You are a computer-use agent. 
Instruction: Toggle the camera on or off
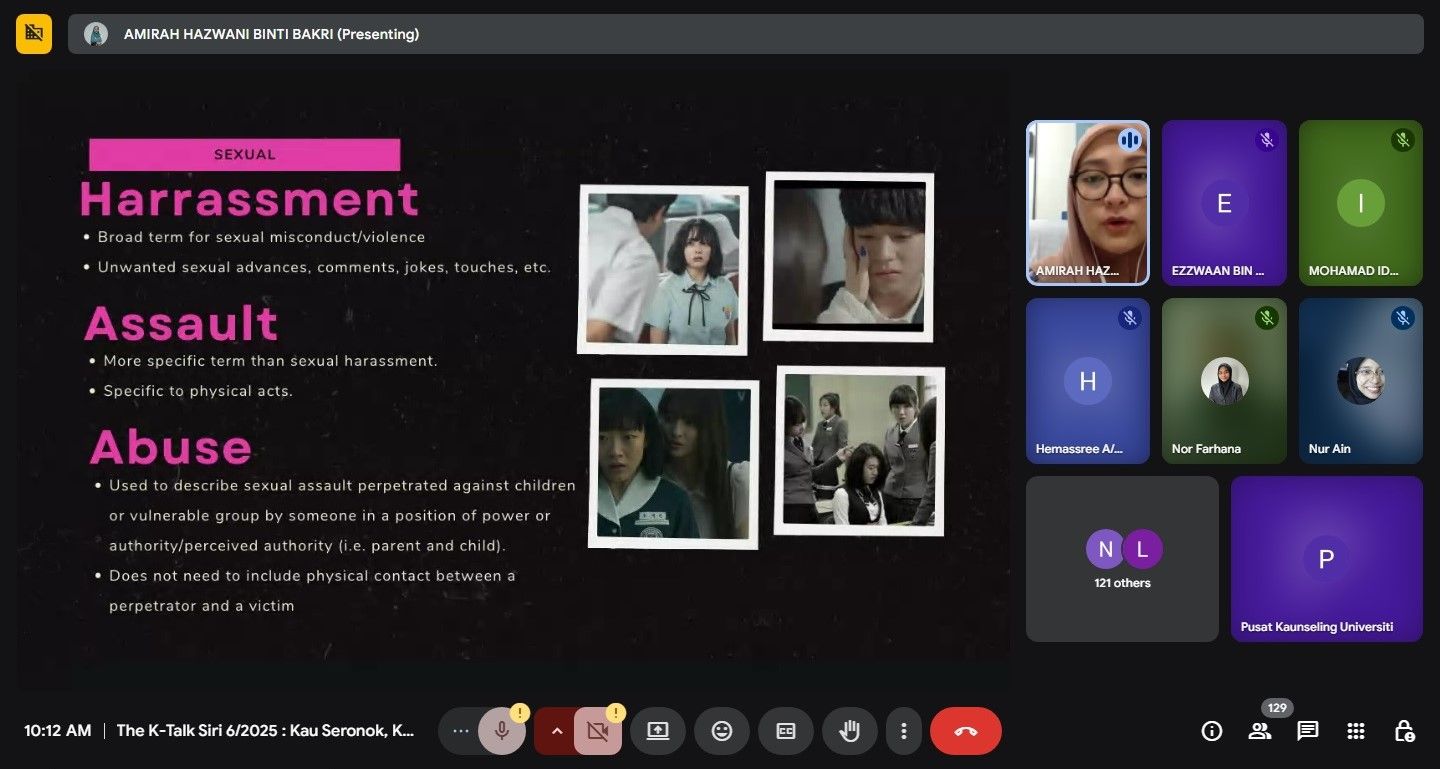(598, 731)
